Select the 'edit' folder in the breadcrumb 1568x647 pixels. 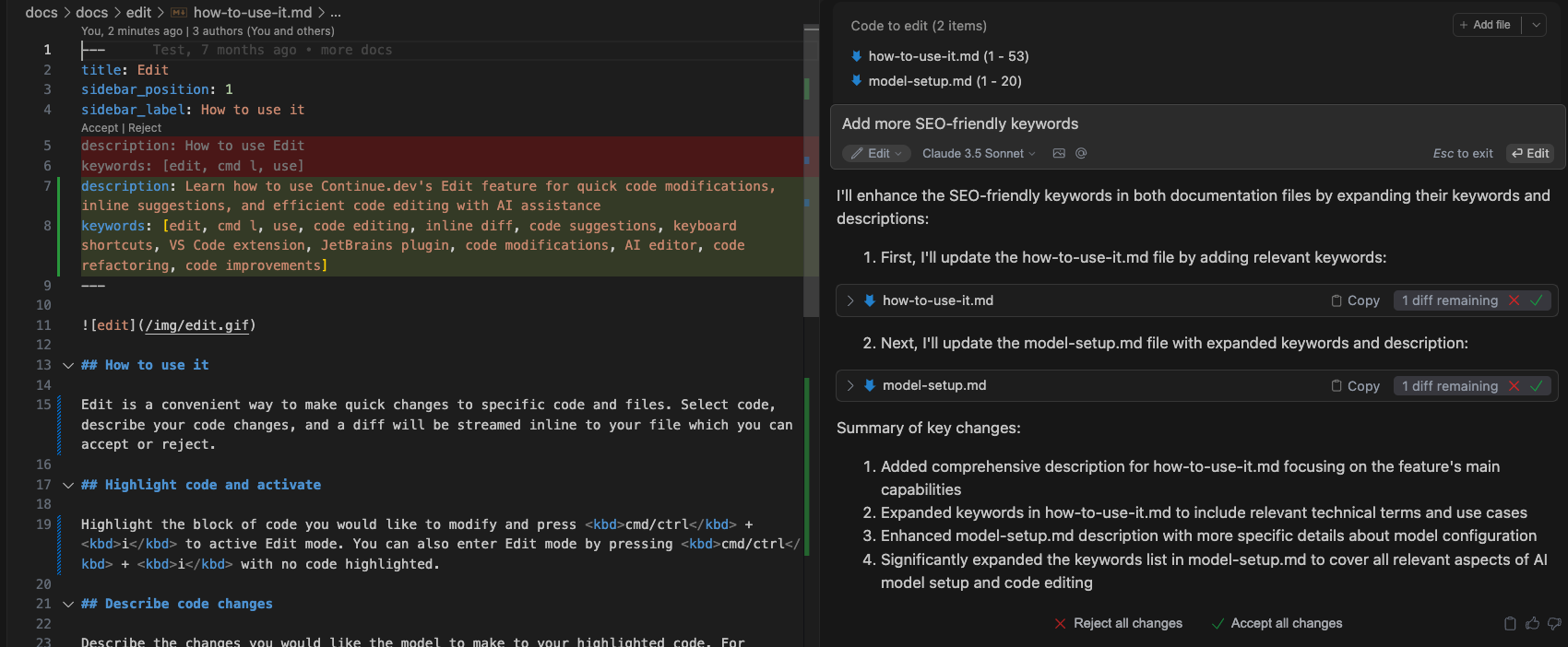click(x=138, y=12)
